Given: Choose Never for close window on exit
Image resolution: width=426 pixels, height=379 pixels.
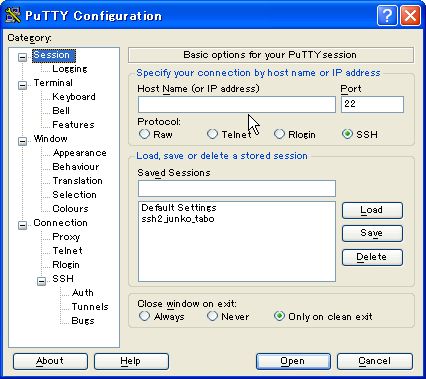Looking at the screenshot, I should point(212,316).
